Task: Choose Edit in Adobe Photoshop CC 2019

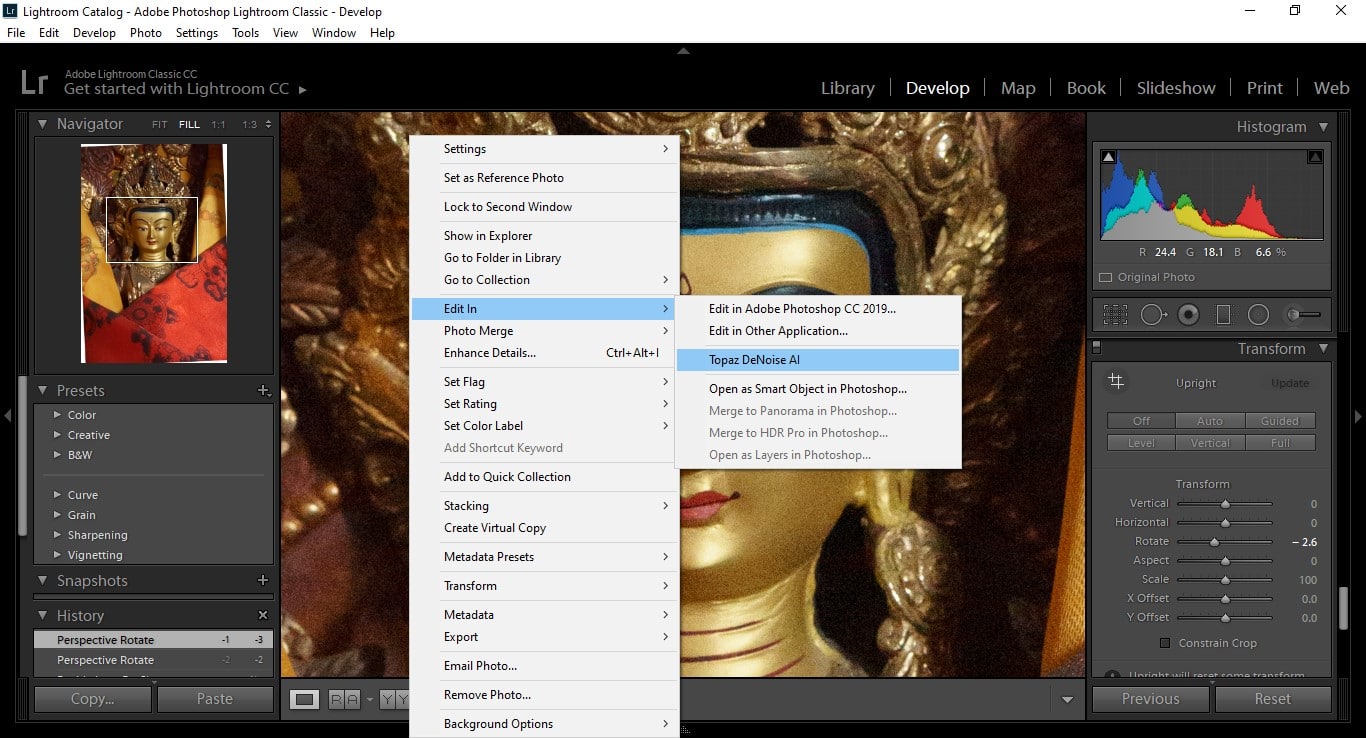Action: 818,309
